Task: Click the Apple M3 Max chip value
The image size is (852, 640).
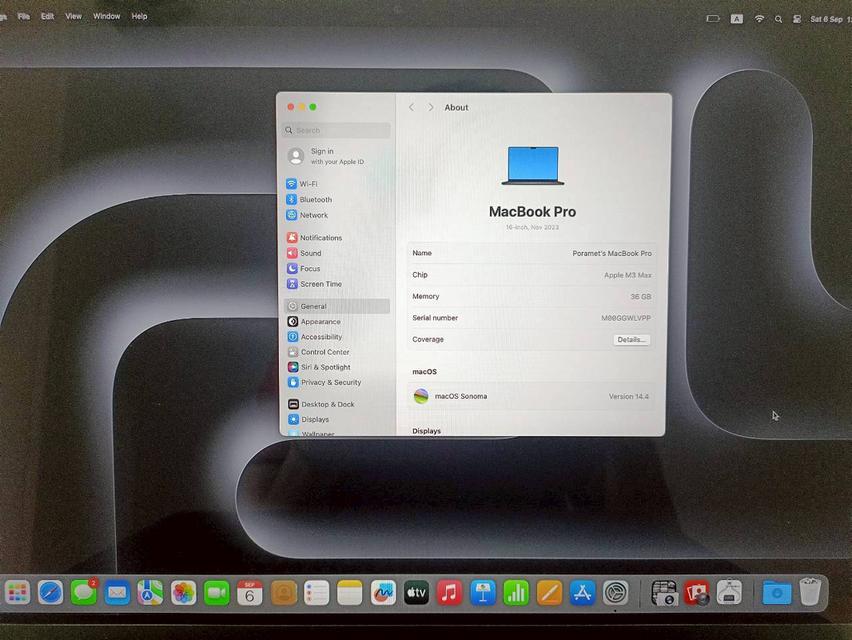Action: (628, 275)
